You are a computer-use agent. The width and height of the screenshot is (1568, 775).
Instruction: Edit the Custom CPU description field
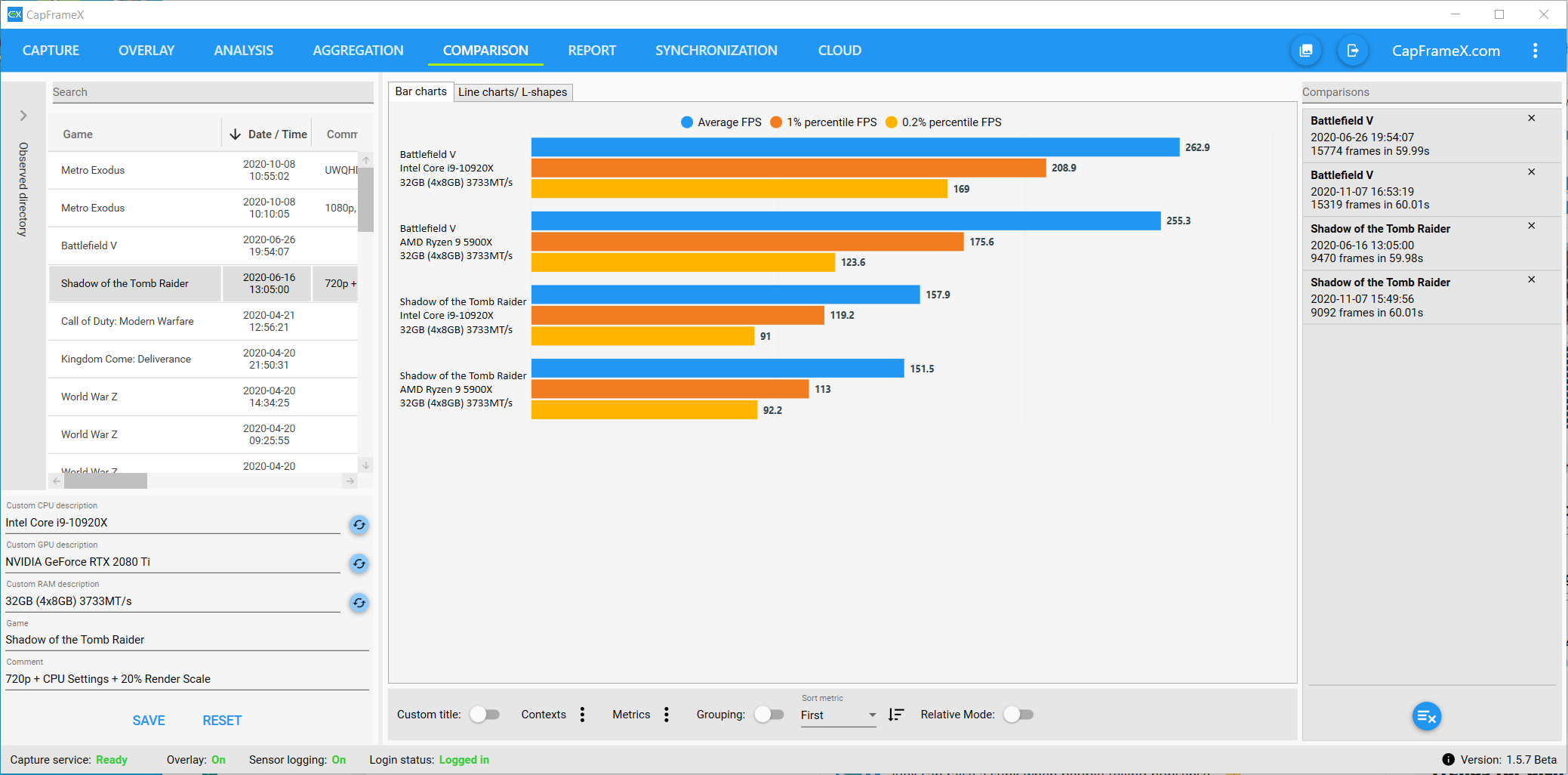(x=172, y=523)
